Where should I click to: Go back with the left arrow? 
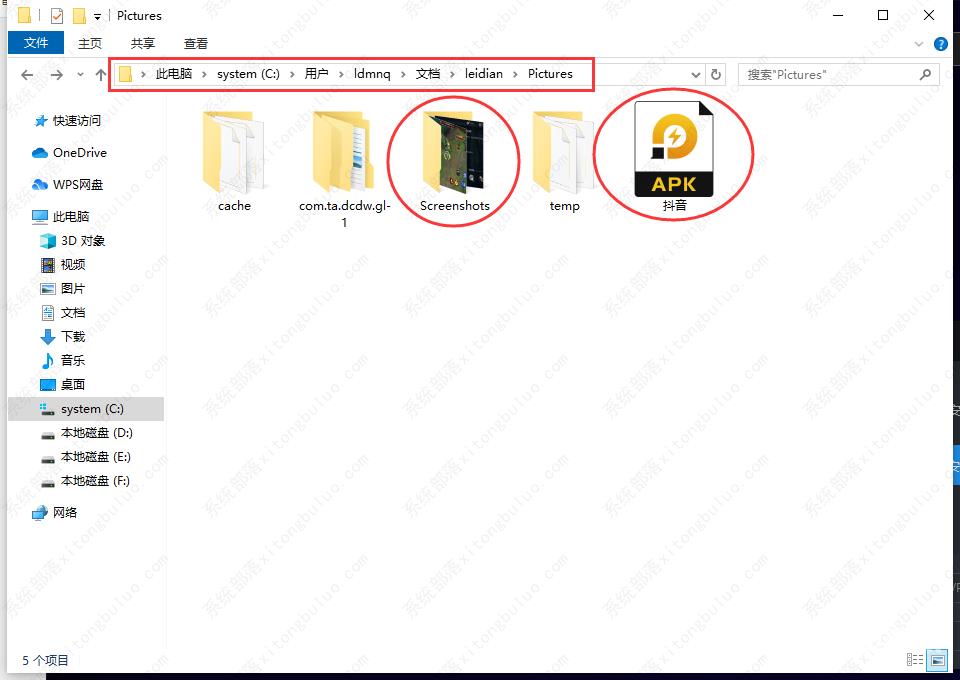tap(27, 75)
